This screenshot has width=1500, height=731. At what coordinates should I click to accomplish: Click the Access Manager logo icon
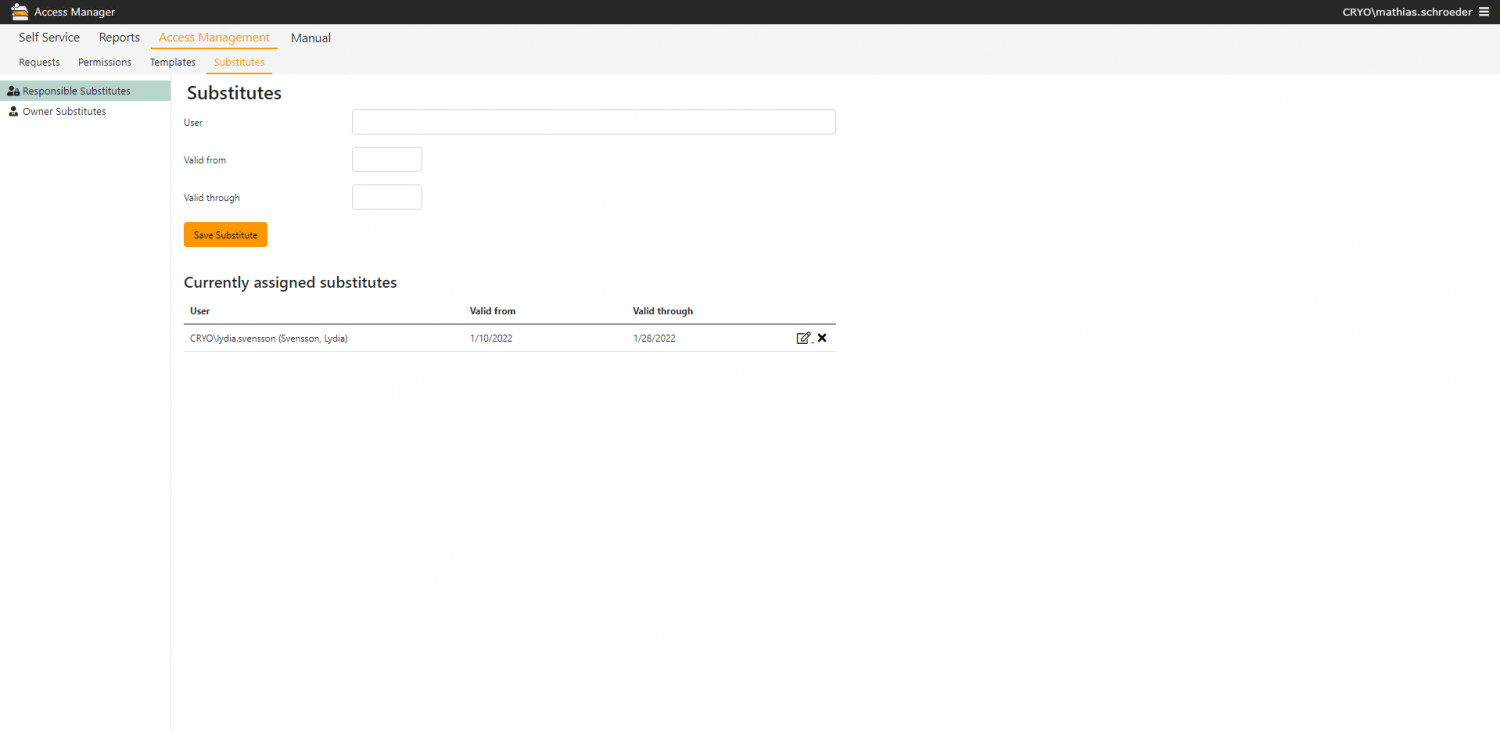click(x=19, y=12)
